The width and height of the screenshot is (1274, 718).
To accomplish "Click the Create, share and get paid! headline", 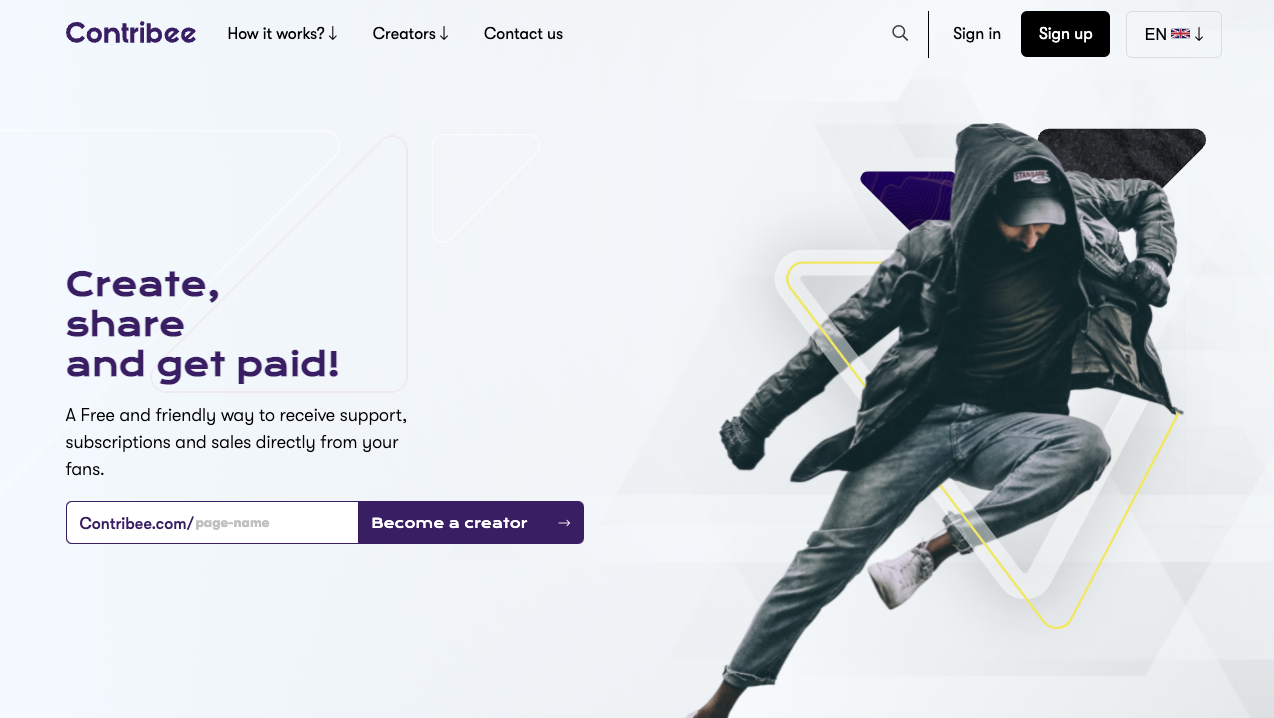I will tap(203, 324).
